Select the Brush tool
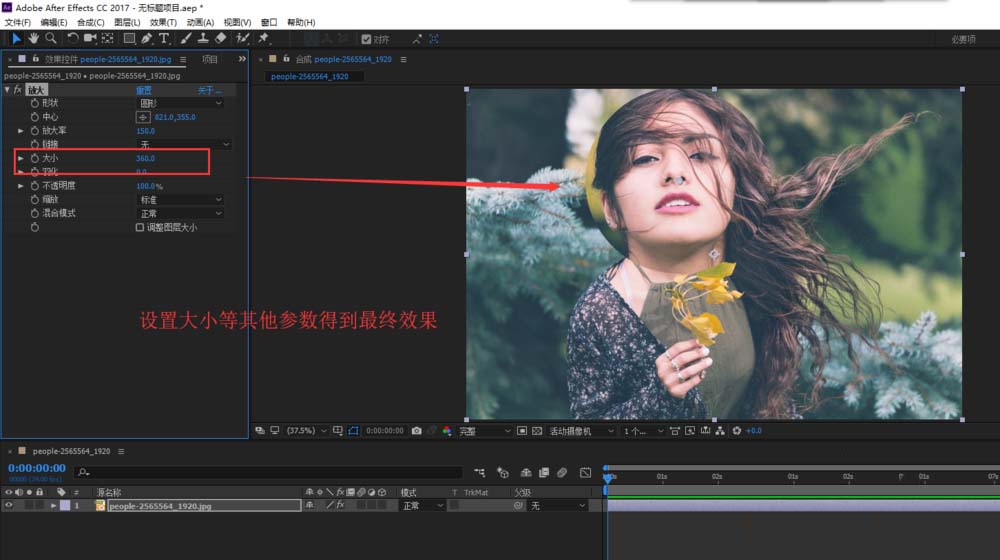 click(186, 38)
